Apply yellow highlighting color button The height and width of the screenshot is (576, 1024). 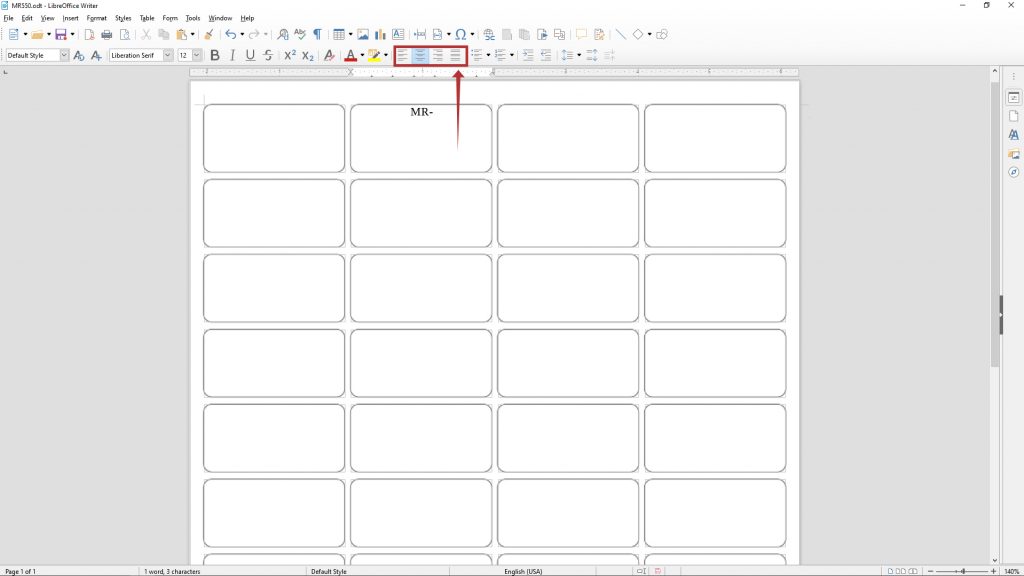click(374, 56)
